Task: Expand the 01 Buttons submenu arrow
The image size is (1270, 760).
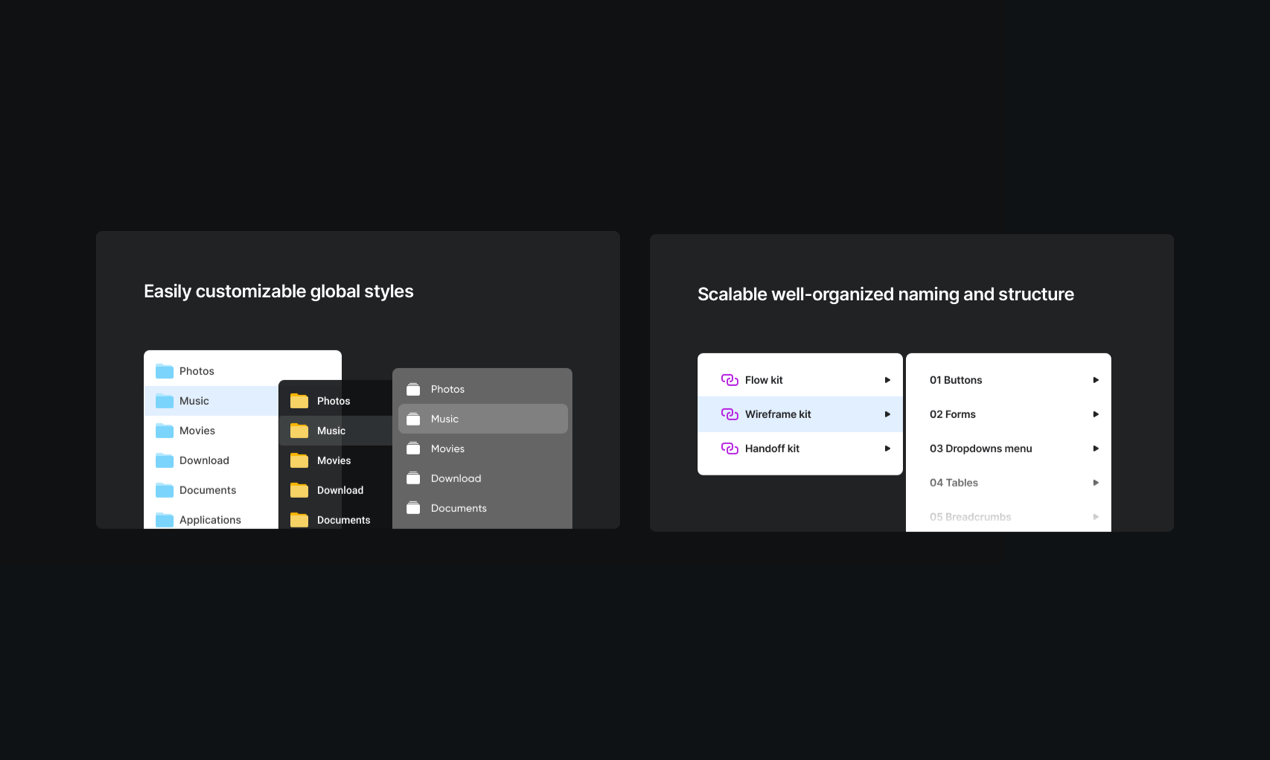Action: pyautogui.click(x=1094, y=379)
